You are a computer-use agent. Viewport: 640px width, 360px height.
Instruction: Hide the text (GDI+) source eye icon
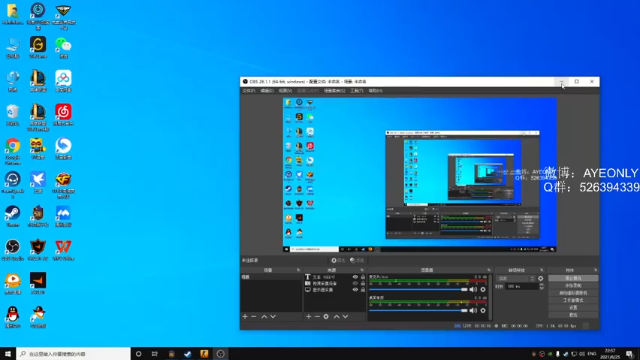tap(355, 277)
